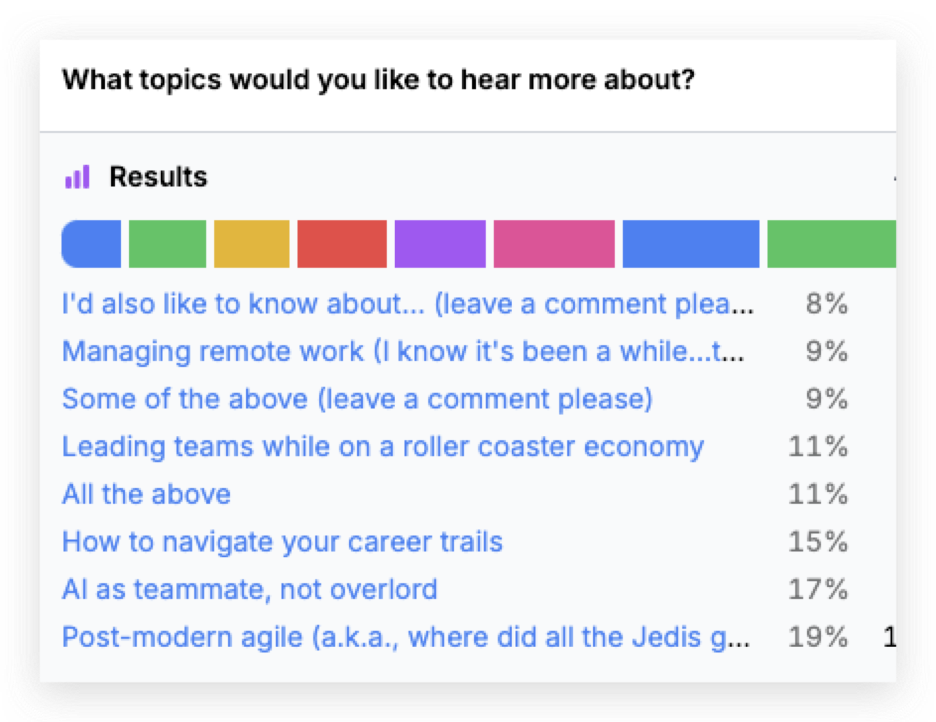
Task: Click the purple bar chart Results icon
Action: [77, 178]
